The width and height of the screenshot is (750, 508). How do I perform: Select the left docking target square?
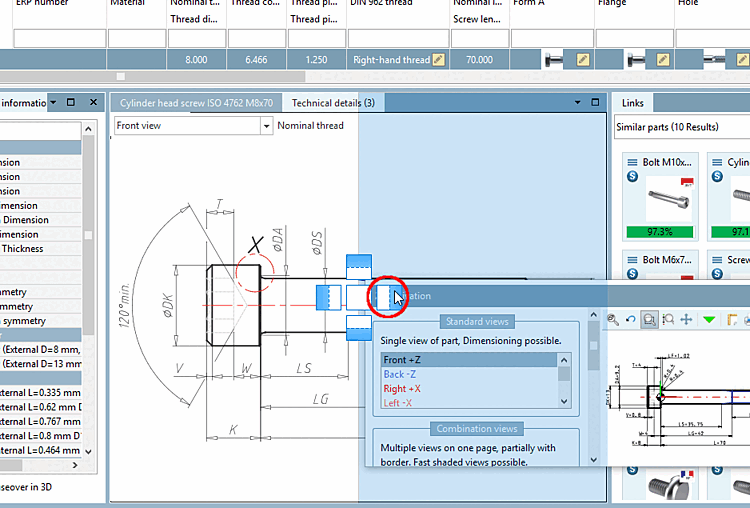(329, 297)
